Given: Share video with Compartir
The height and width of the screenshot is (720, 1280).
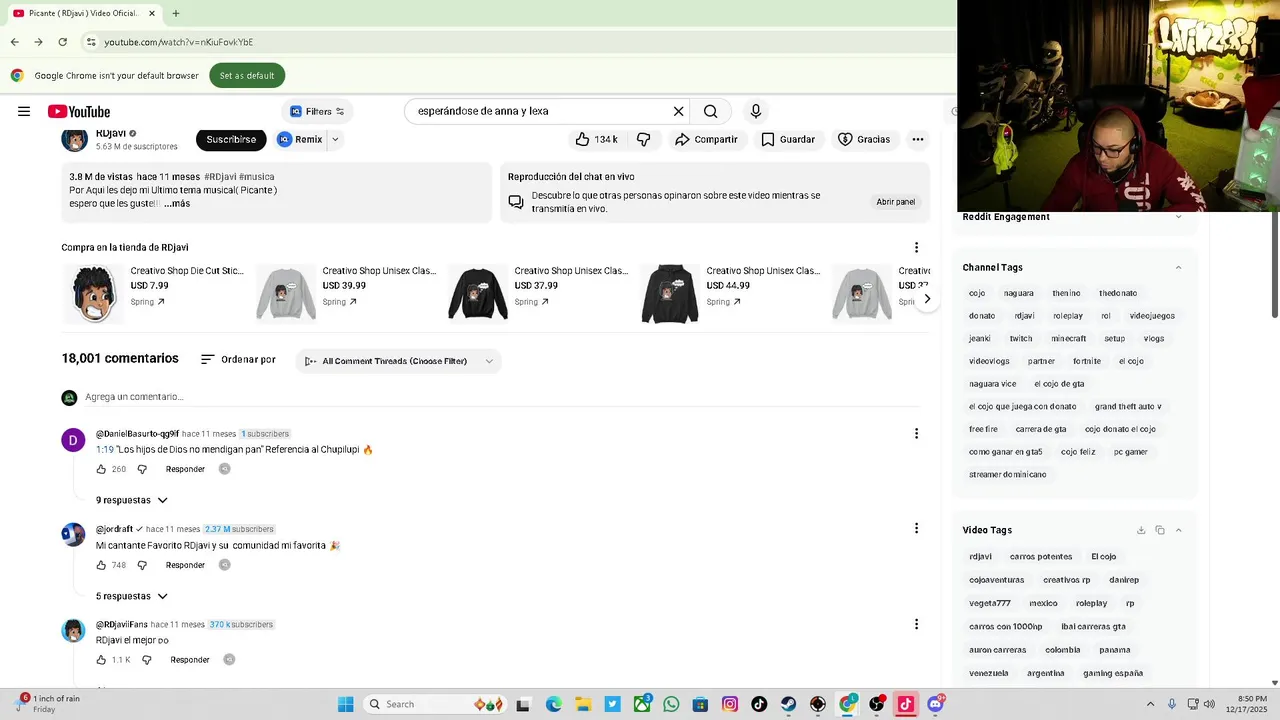Looking at the screenshot, I should pos(706,139).
